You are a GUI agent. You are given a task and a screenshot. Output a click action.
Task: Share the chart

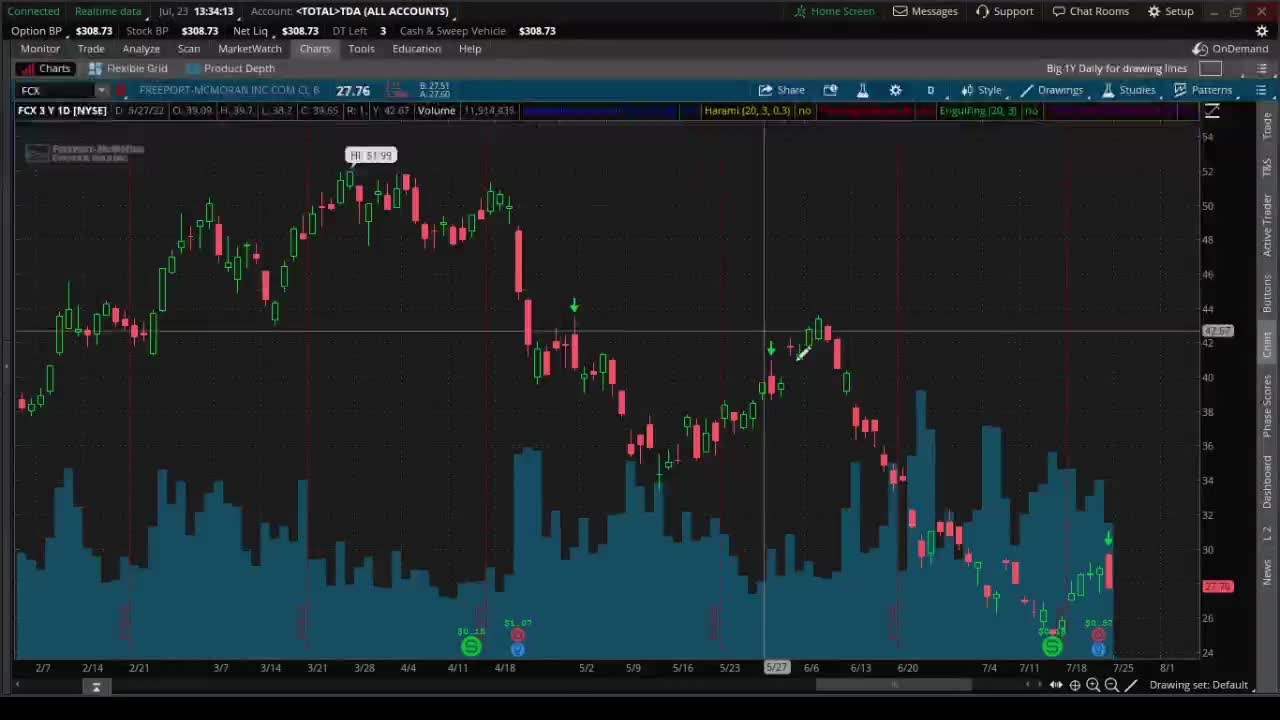[x=781, y=90]
